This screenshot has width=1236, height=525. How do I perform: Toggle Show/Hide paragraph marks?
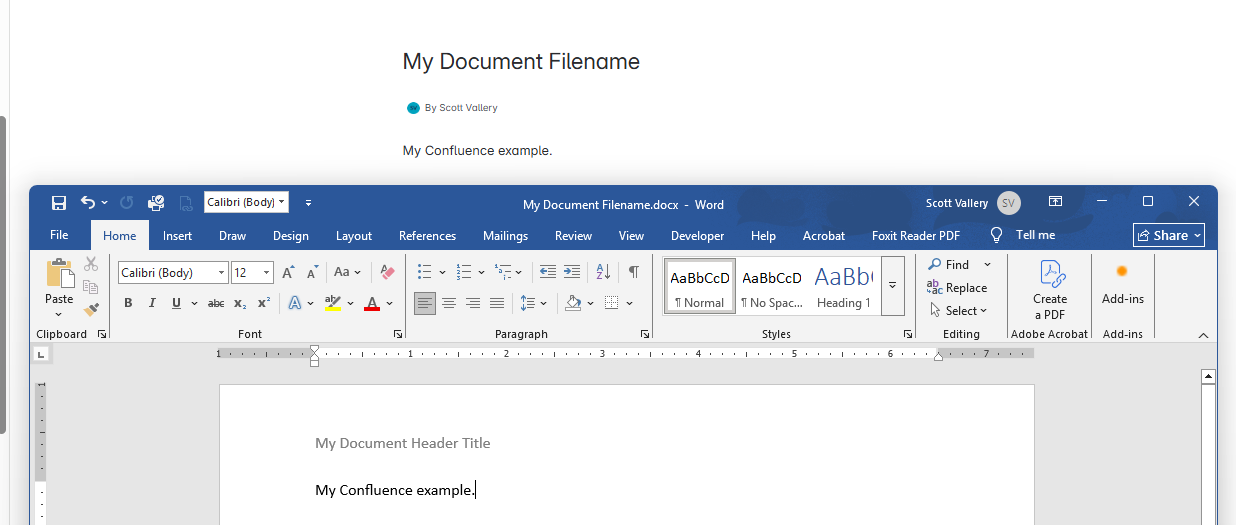[634, 272]
